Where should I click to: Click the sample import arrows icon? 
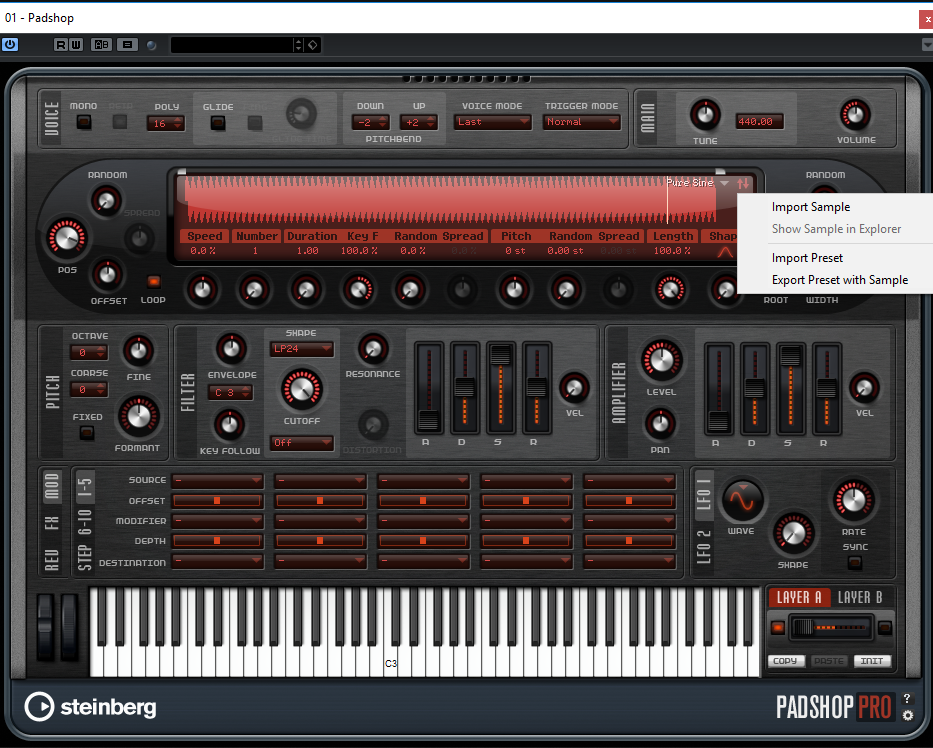[743, 184]
